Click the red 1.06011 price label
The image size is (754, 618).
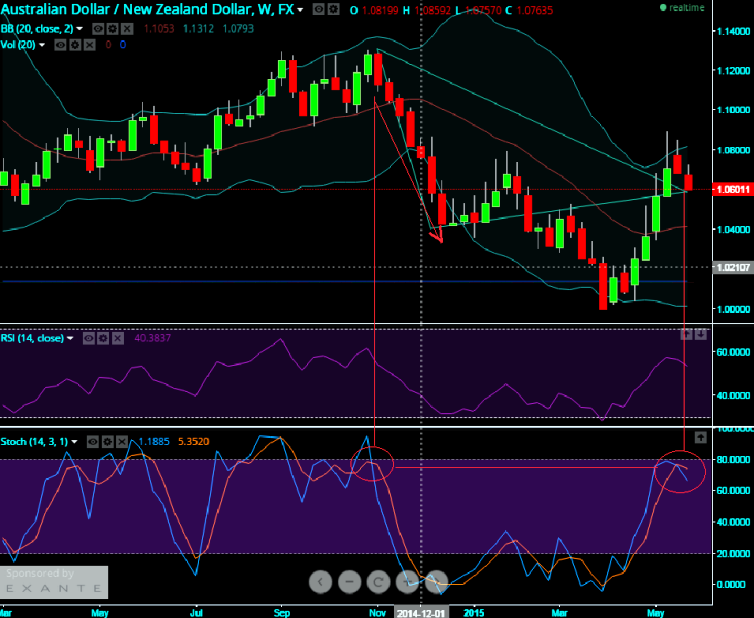tap(732, 189)
